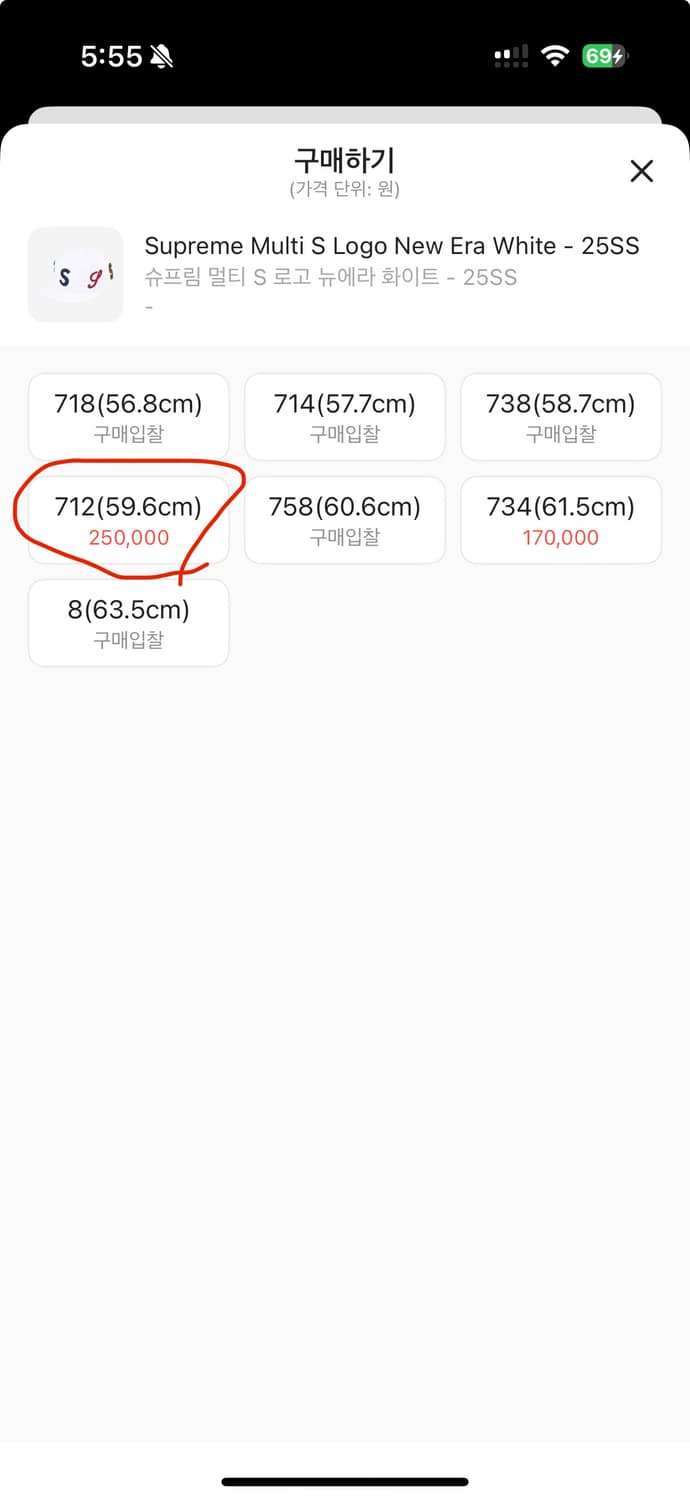Tap the Wi-Fi status icon
The height and width of the screenshot is (1500, 690).
(555, 57)
